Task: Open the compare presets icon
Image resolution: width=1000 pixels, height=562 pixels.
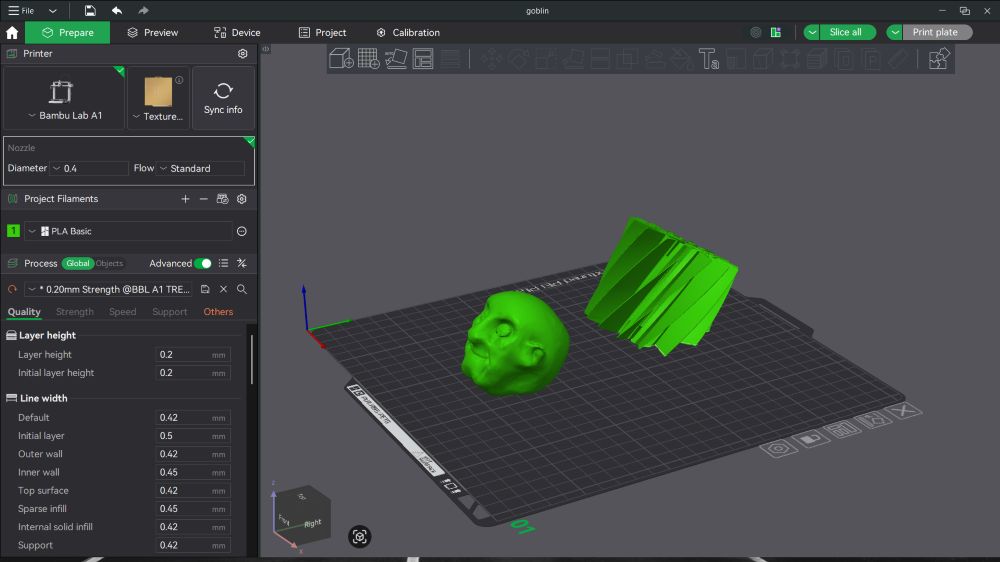Action: (242, 263)
